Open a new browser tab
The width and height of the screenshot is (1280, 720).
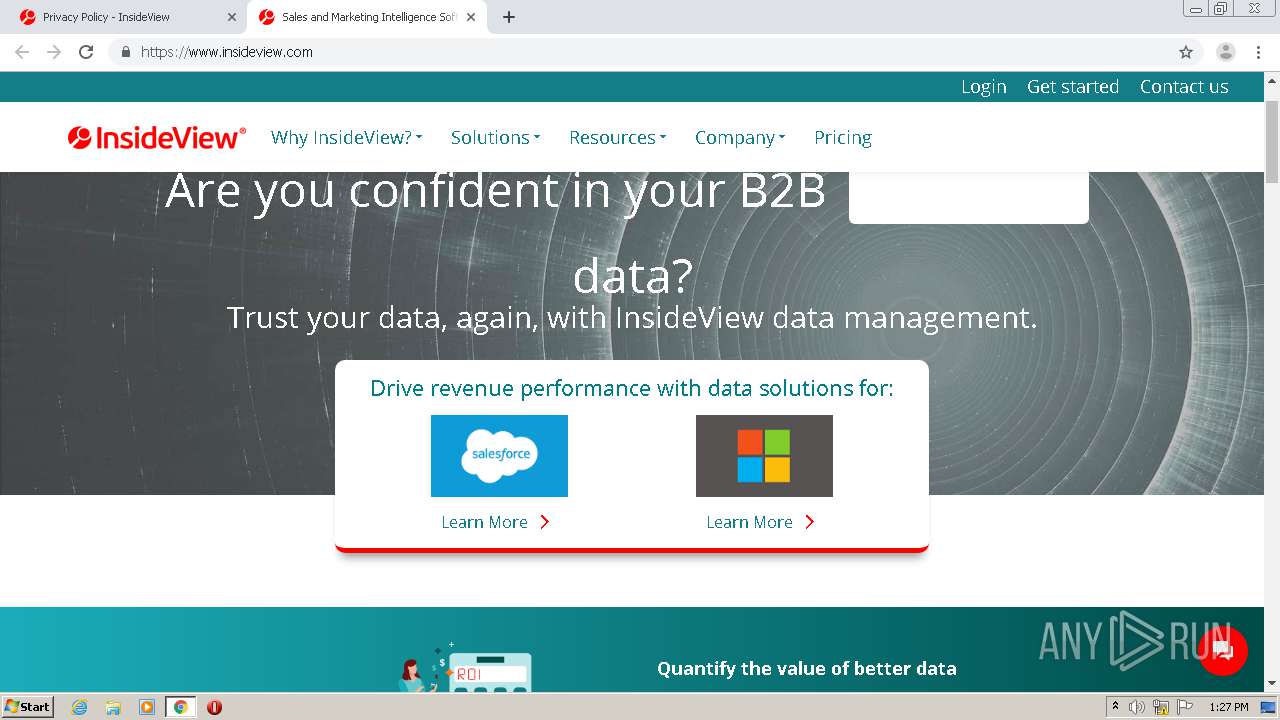(x=508, y=17)
